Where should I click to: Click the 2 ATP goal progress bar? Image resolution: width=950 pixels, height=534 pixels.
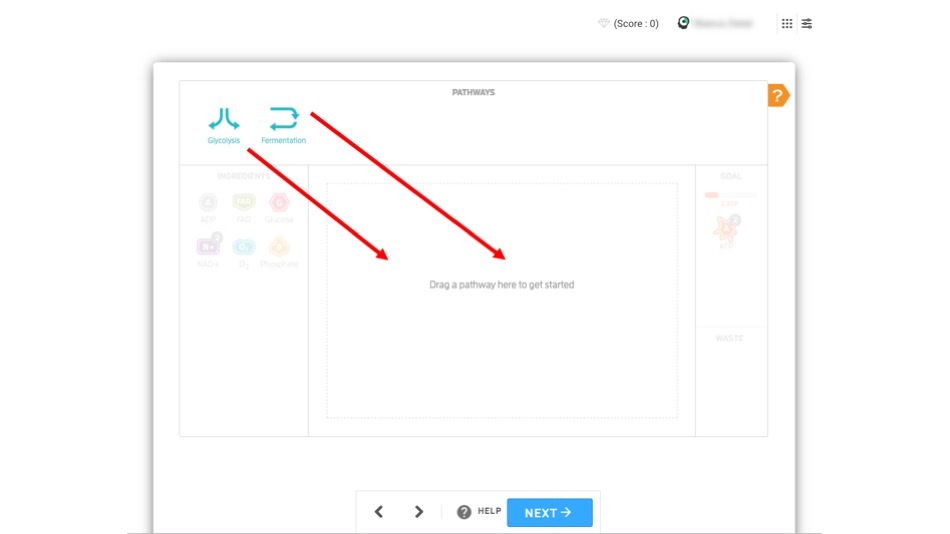(731, 195)
